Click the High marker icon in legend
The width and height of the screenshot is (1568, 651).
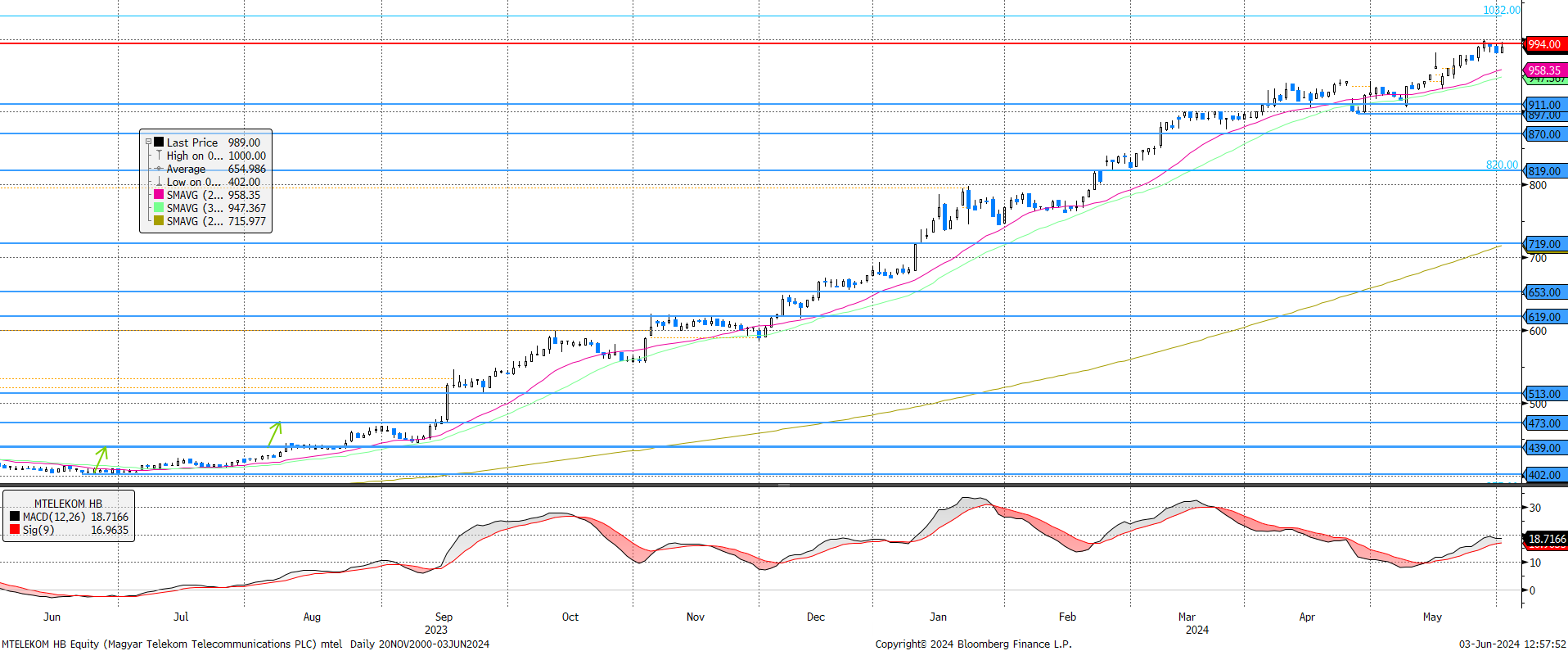pos(159,155)
